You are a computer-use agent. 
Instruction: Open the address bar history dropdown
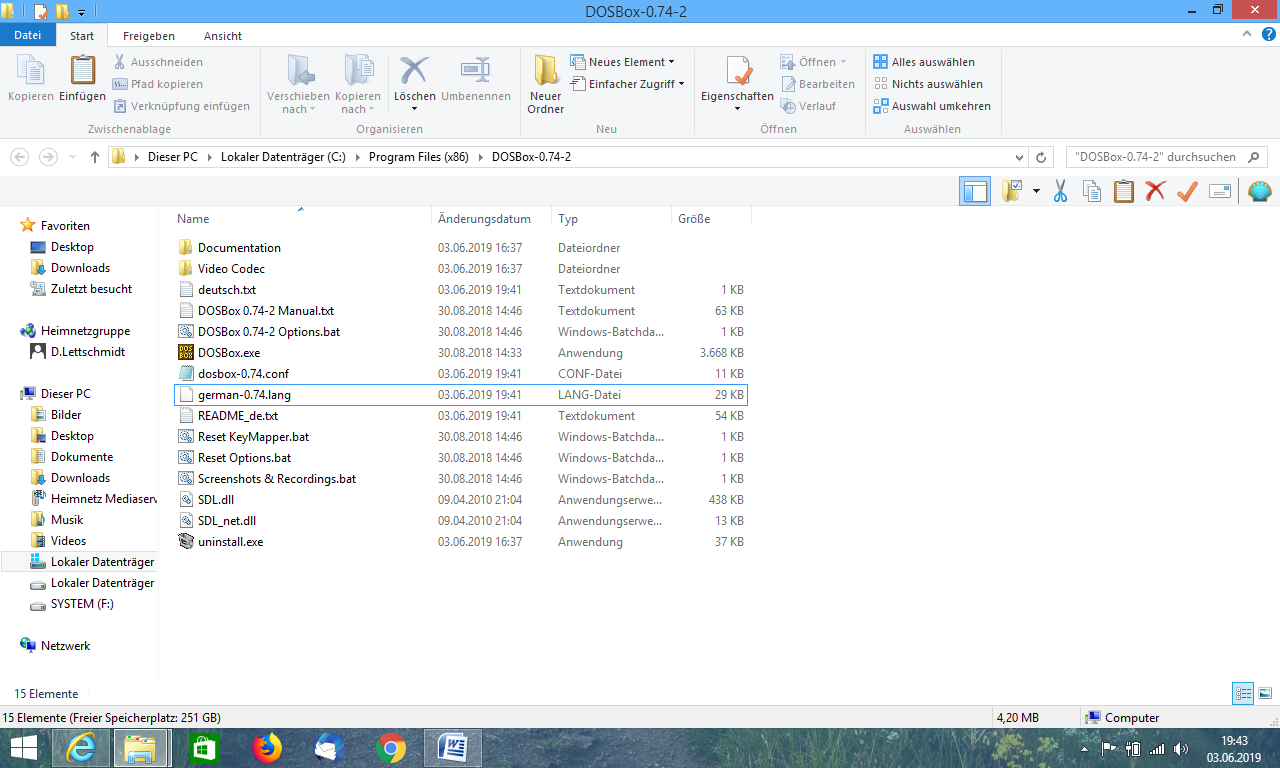click(x=1019, y=157)
